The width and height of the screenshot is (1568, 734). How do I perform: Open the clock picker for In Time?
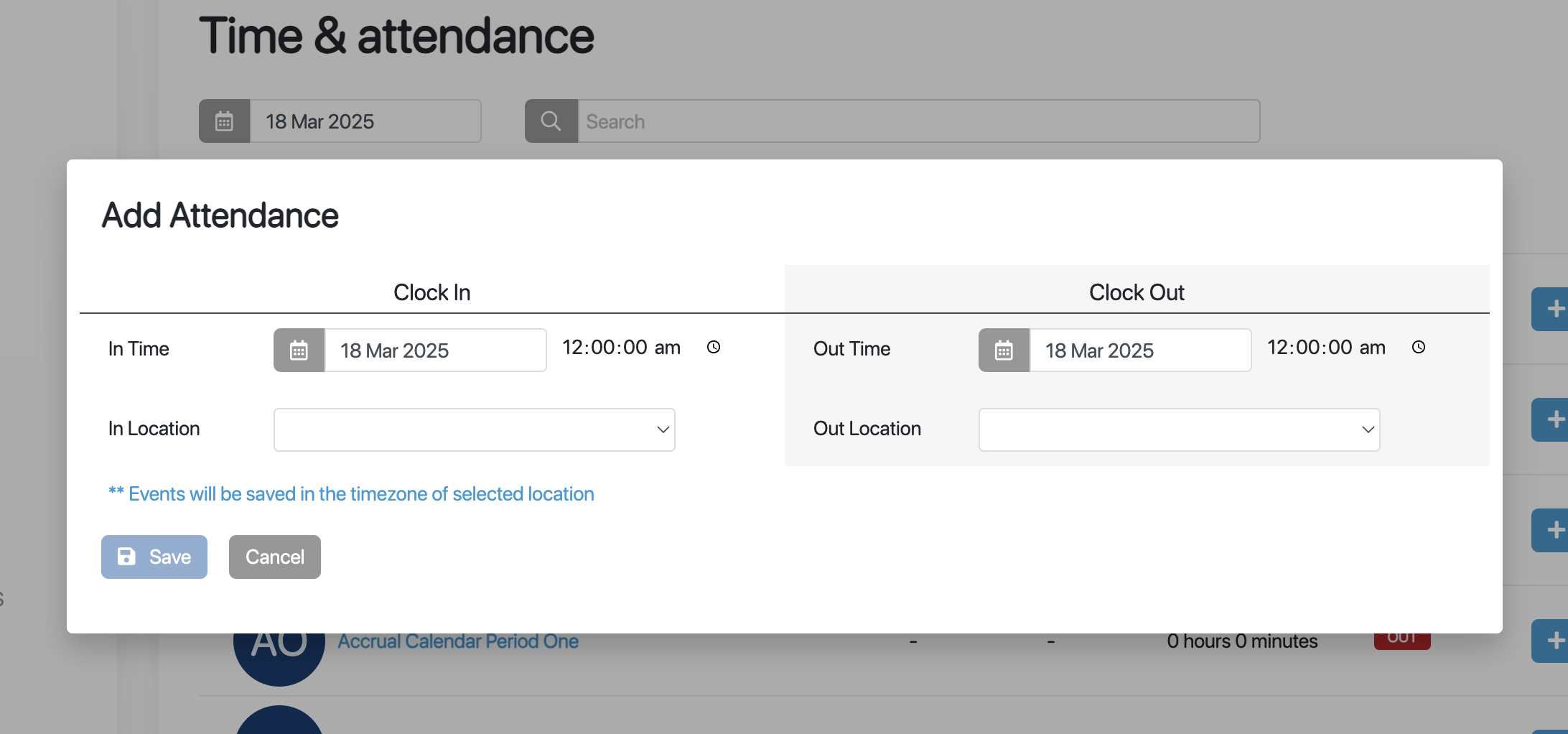point(714,348)
